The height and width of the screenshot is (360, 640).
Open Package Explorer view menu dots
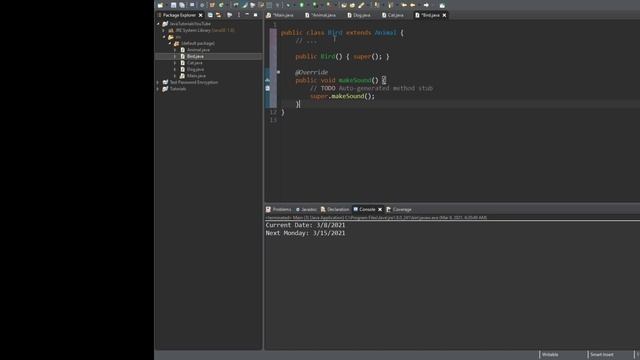click(x=239, y=15)
